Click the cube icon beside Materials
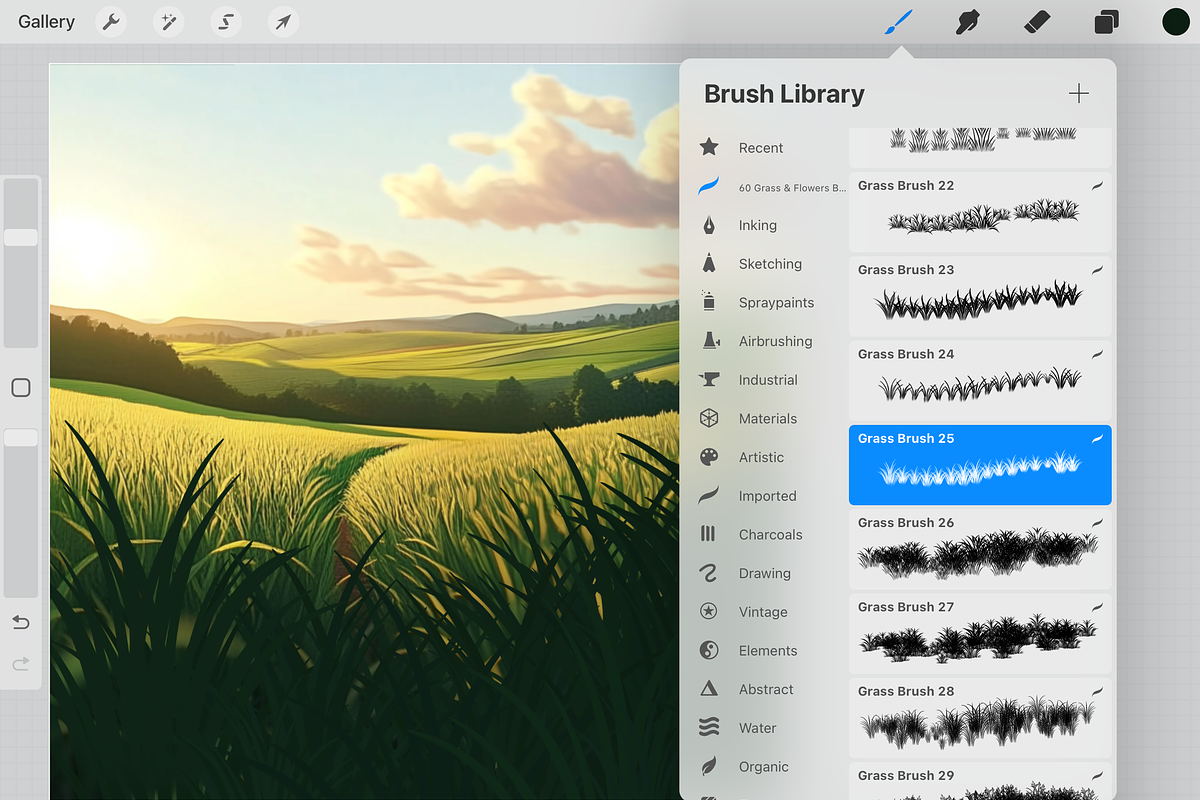The image size is (1200, 800). (709, 418)
